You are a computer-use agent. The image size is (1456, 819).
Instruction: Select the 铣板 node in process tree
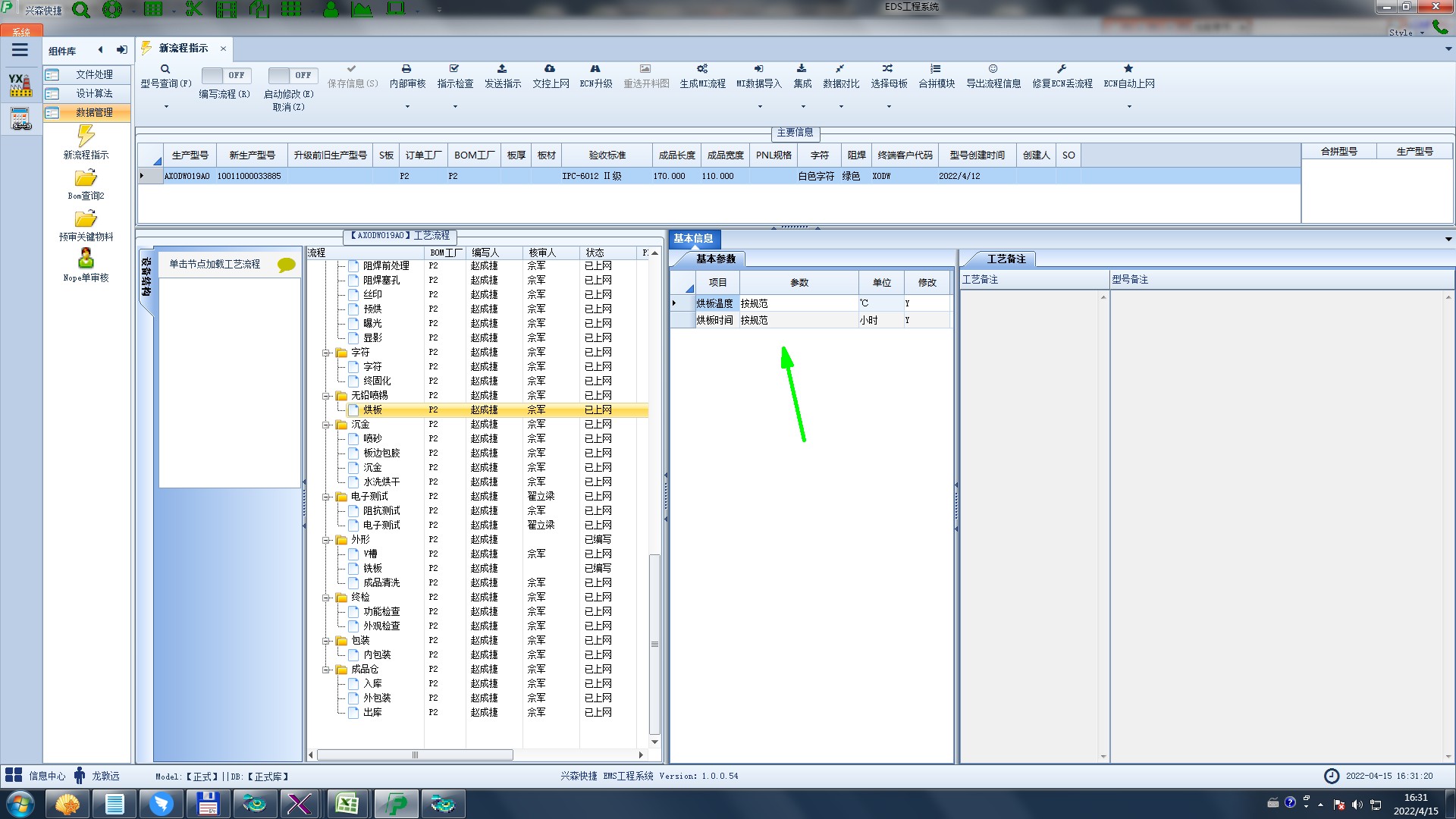click(x=372, y=568)
